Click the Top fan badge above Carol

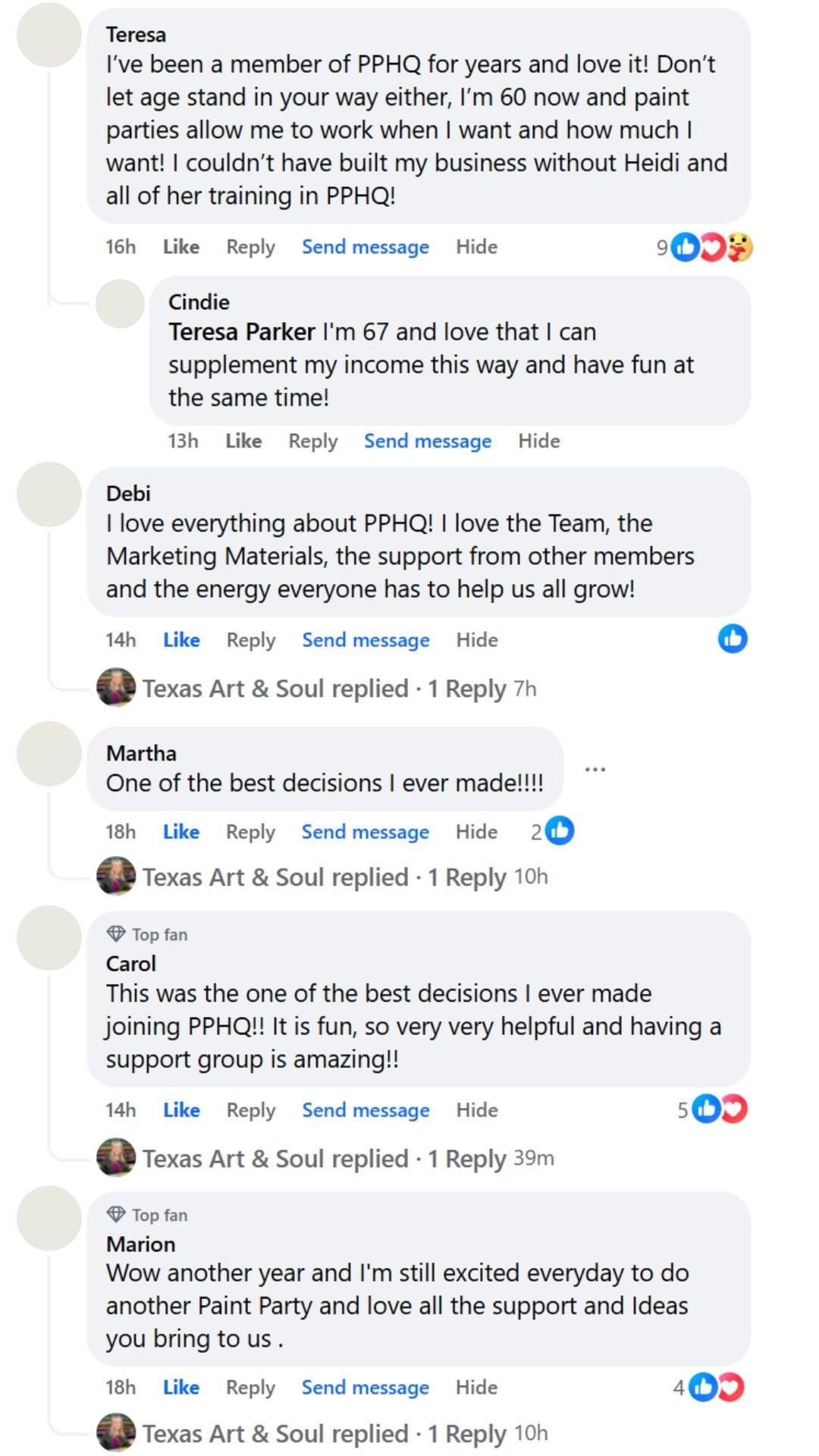tap(148, 934)
